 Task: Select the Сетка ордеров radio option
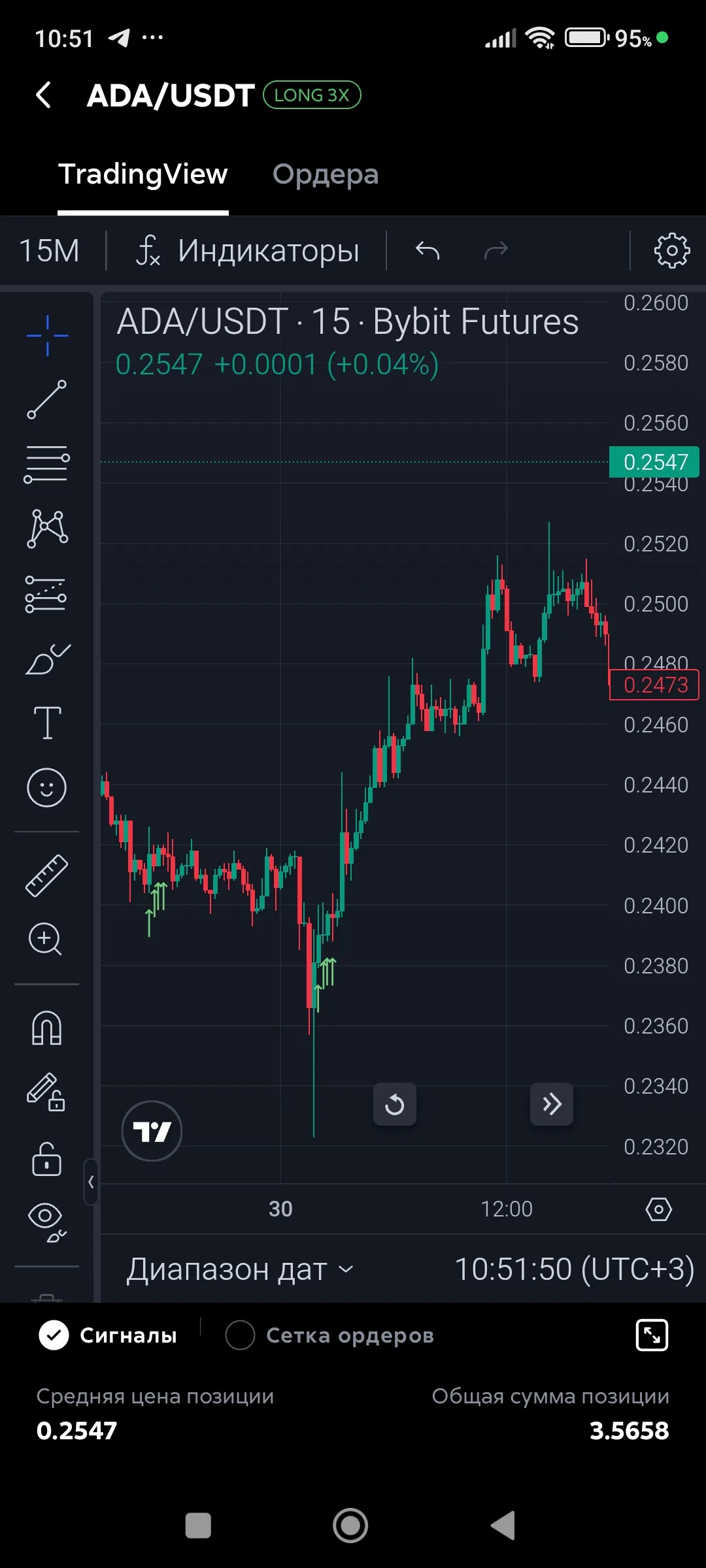click(240, 1335)
